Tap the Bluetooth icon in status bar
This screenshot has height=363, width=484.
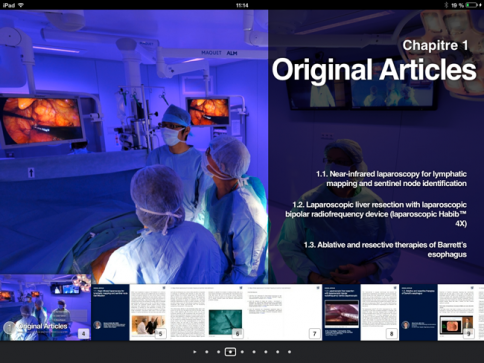446,5
